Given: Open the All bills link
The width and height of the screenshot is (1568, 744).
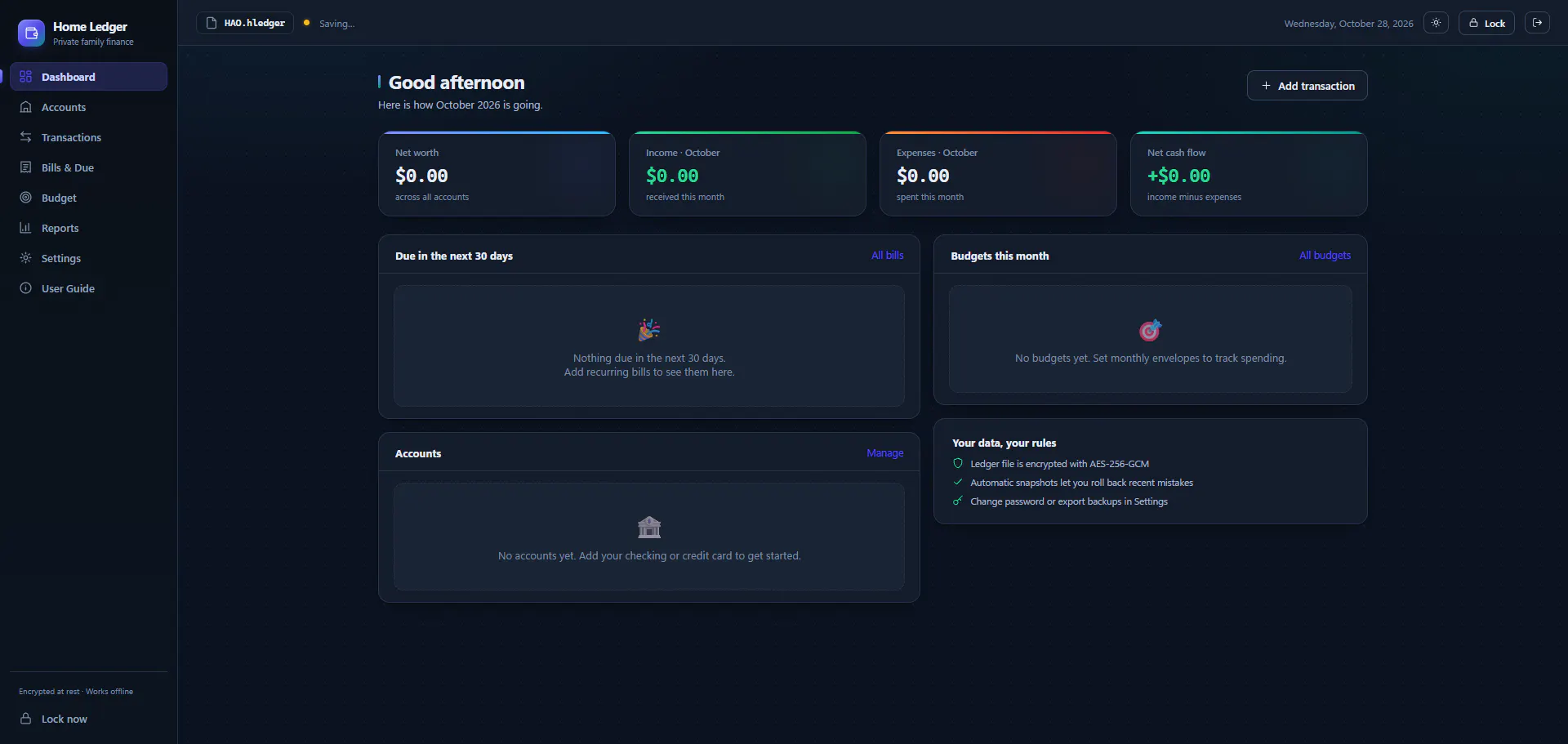Looking at the screenshot, I should click(x=888, y=256).
